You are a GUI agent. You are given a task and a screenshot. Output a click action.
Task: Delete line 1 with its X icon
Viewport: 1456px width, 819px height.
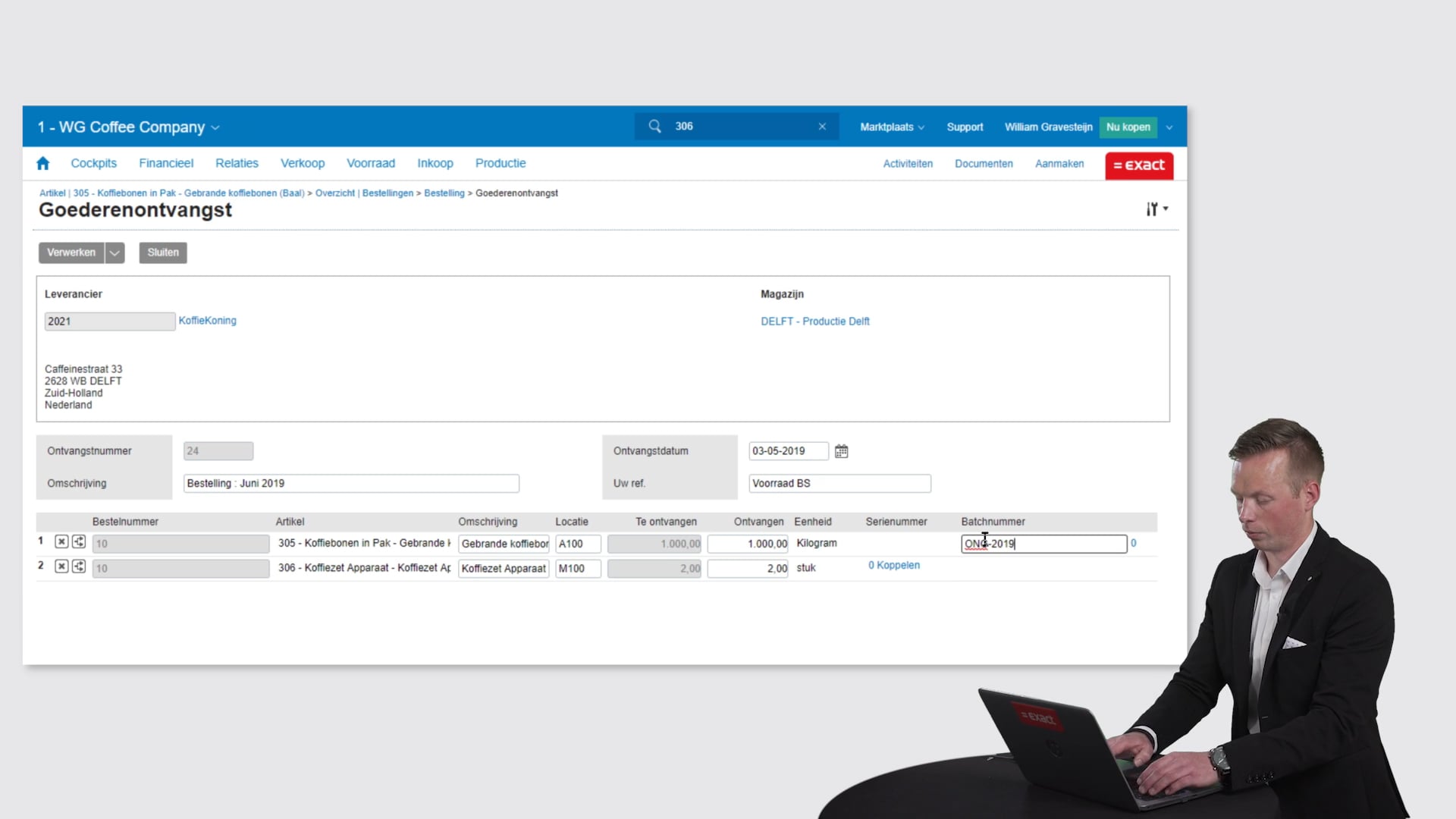pyautogui.click(x=61, y=542)
